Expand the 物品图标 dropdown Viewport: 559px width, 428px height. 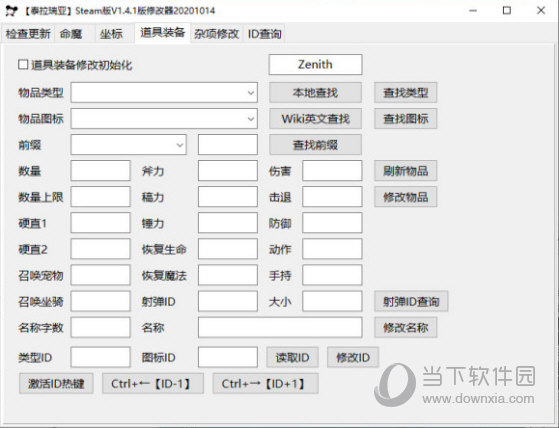click(251, 119)
